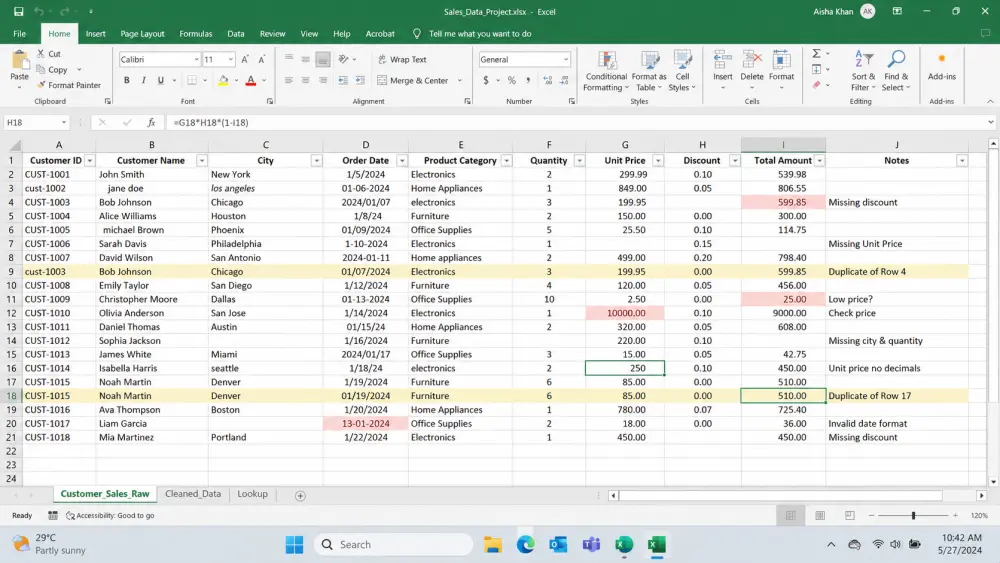Toggle Italic formatting
Image resolution: width=1000 pixels, height=563 pixels.
(x=143, y=80)
